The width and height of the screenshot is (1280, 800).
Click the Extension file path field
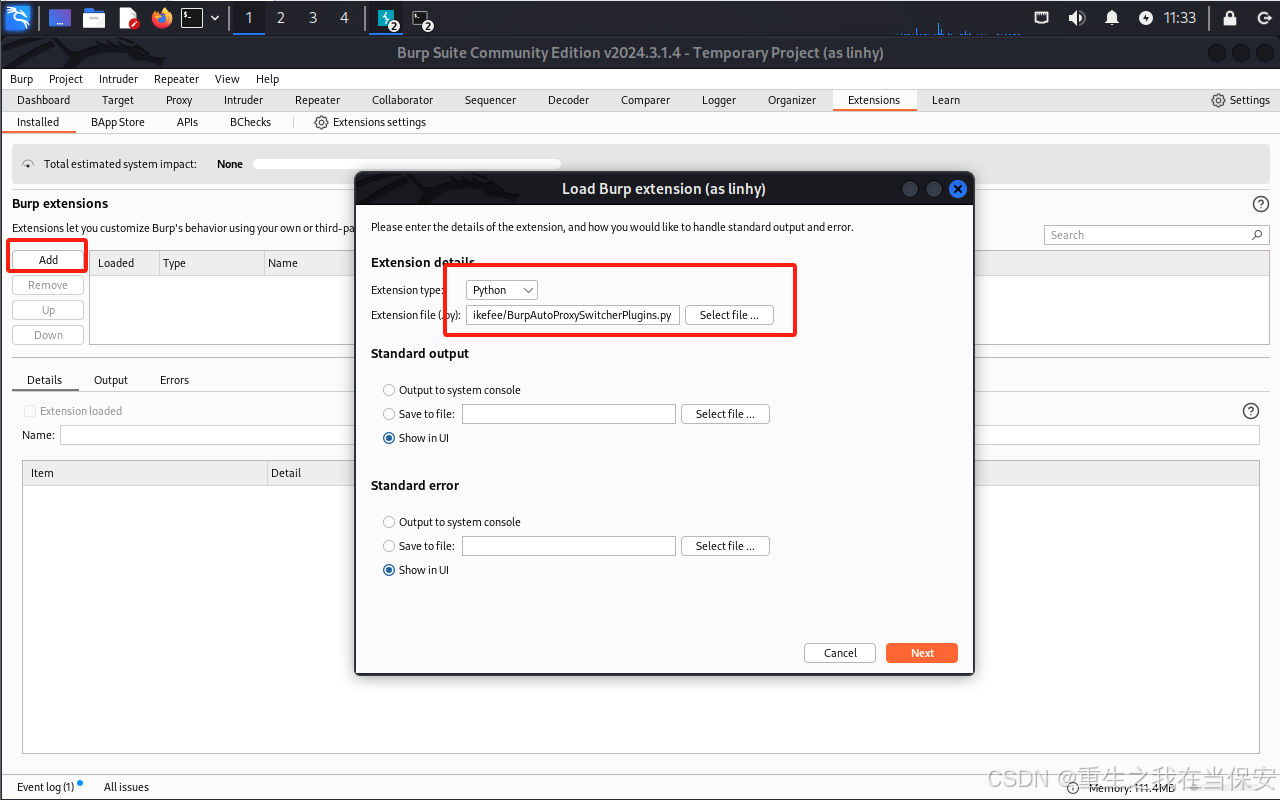573,315
